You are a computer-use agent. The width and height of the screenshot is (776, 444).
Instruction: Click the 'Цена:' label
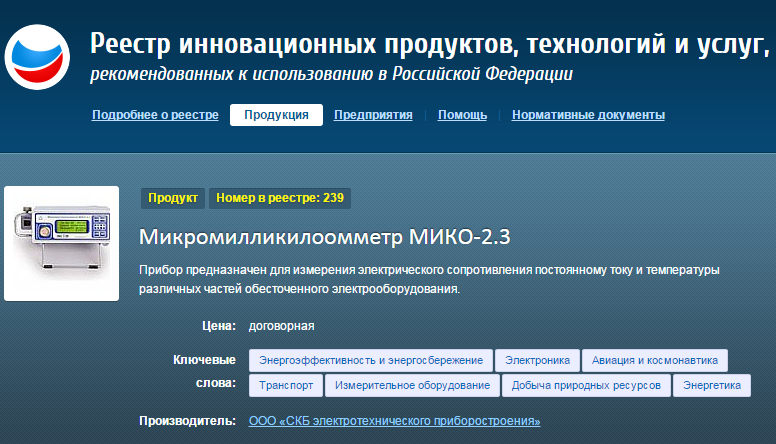pos(219,326)
